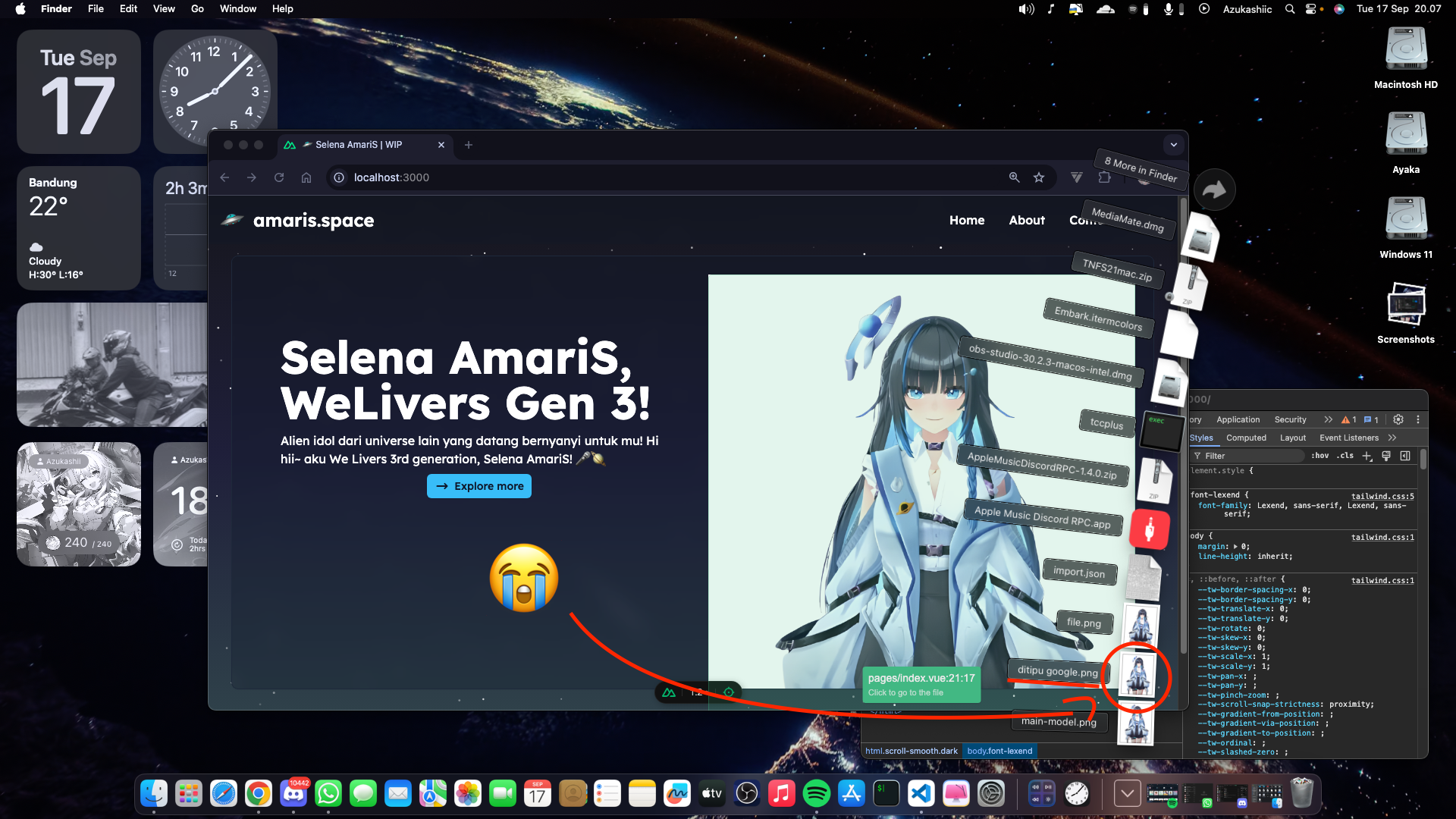Click the console messages counter icon
The width and height of the screenshot is (1456, 819).
[1370, 419]
